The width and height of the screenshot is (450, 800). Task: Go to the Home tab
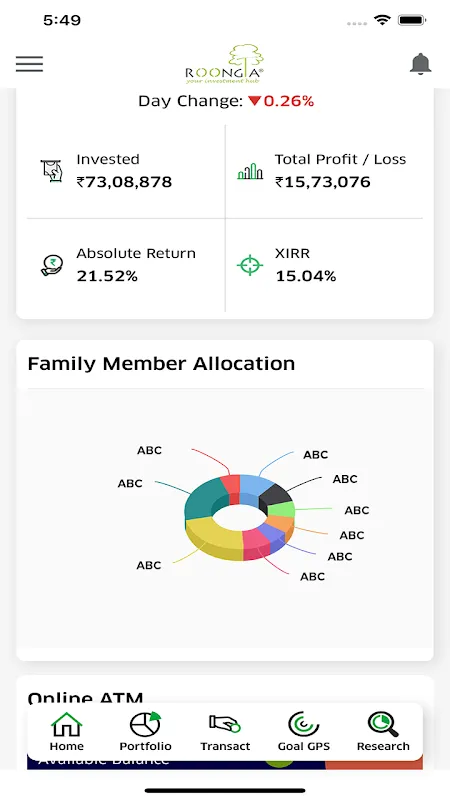(66, 732)
